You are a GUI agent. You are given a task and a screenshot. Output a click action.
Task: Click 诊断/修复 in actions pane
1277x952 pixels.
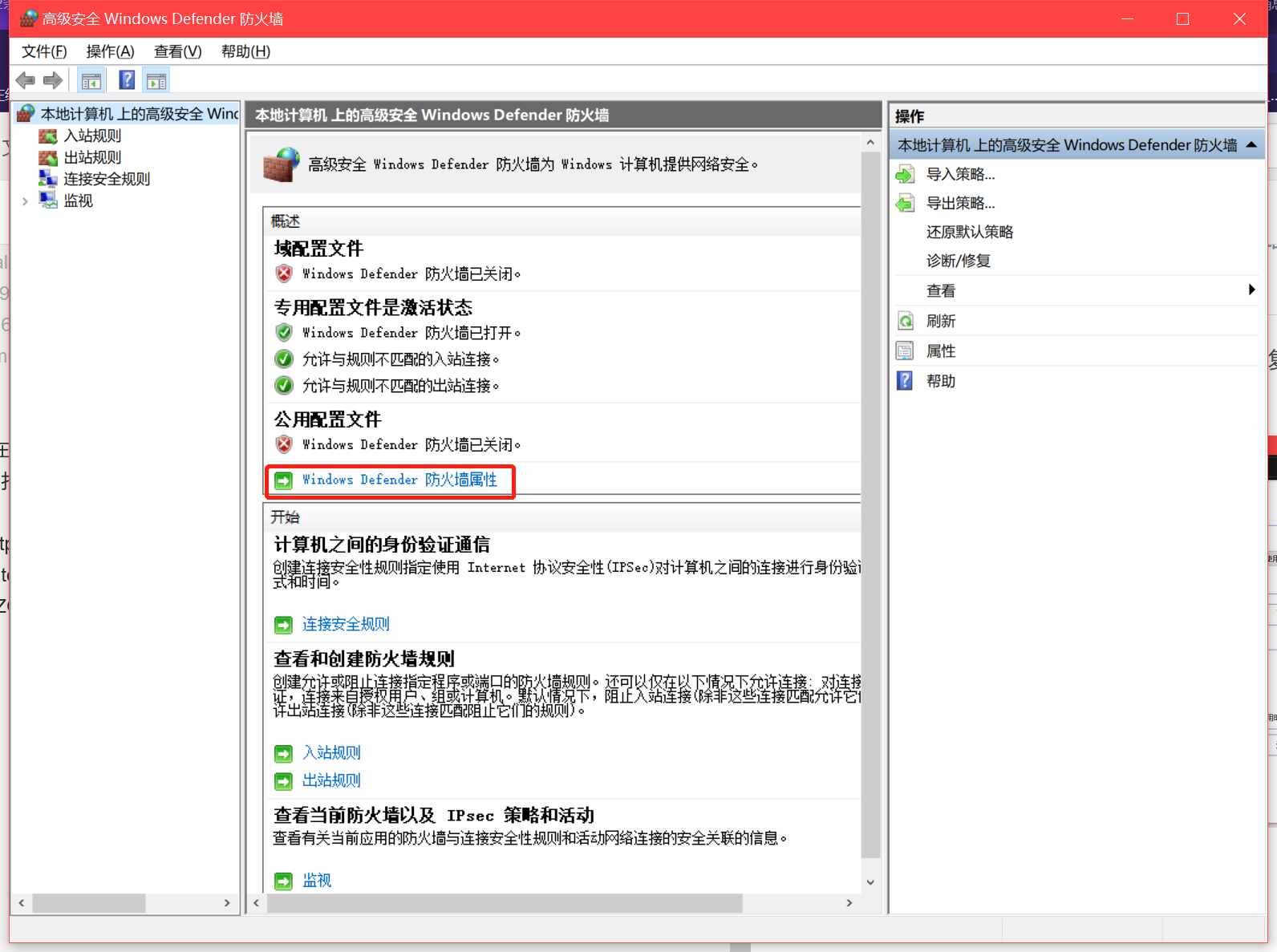click(959, 261)
